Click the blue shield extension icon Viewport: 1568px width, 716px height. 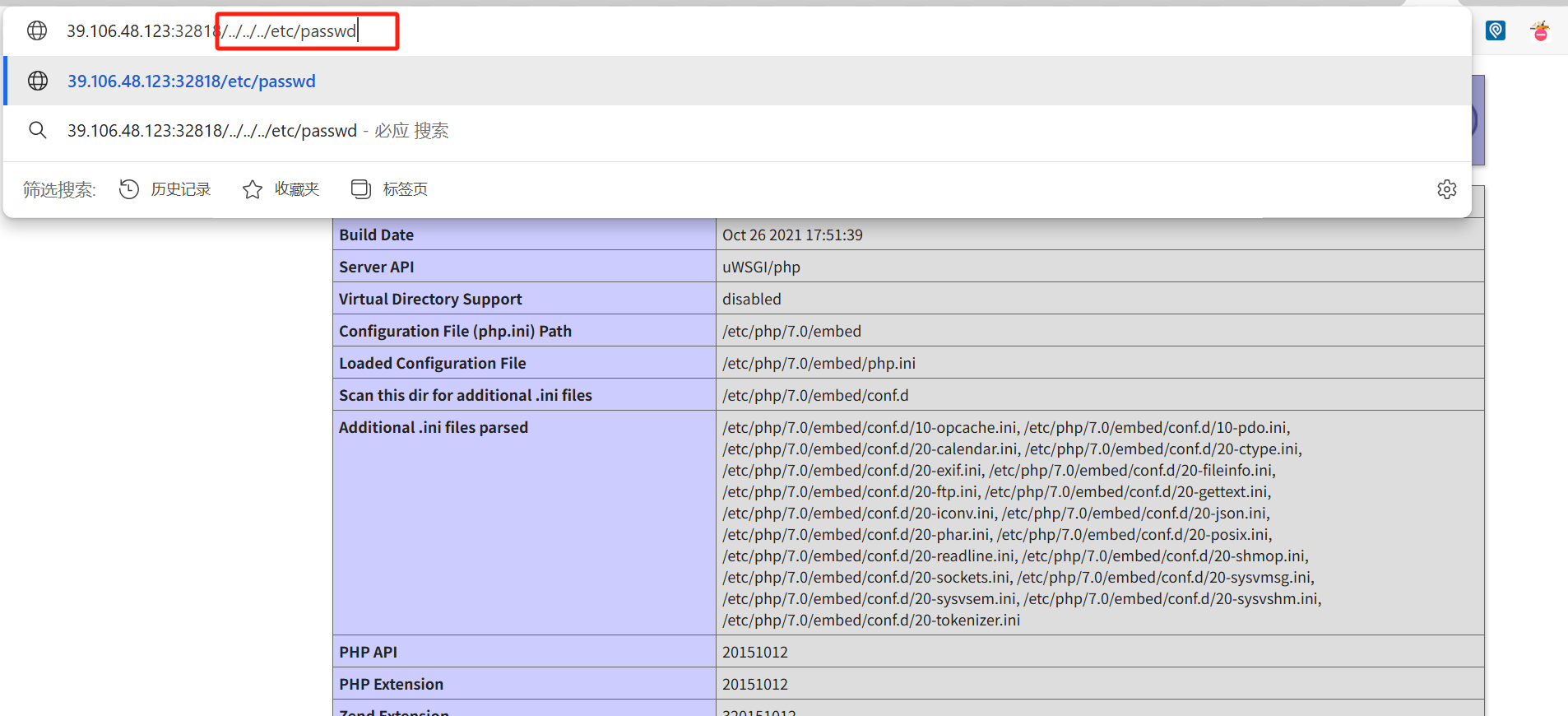click(1496, 31)
